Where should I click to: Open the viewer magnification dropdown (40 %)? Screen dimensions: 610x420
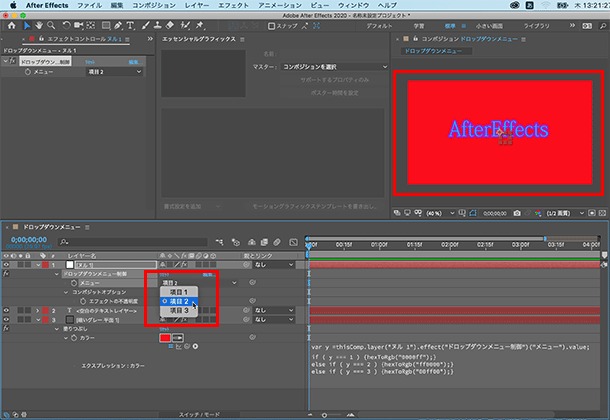tap(440, 213)
